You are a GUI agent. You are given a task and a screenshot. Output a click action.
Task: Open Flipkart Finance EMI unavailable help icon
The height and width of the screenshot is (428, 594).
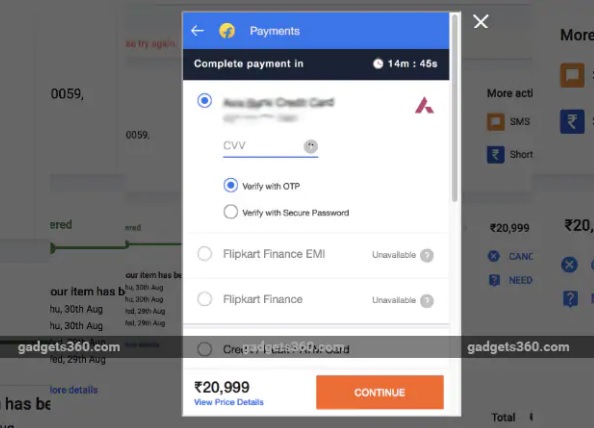pyautogui.click(x=427, y=255)
